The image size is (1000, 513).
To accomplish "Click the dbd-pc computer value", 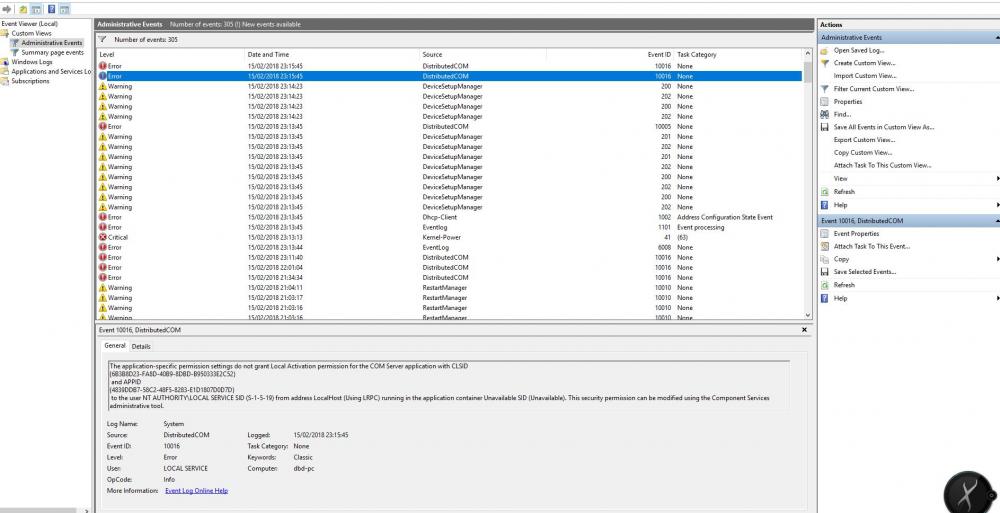I will click(x=304, y=468).
